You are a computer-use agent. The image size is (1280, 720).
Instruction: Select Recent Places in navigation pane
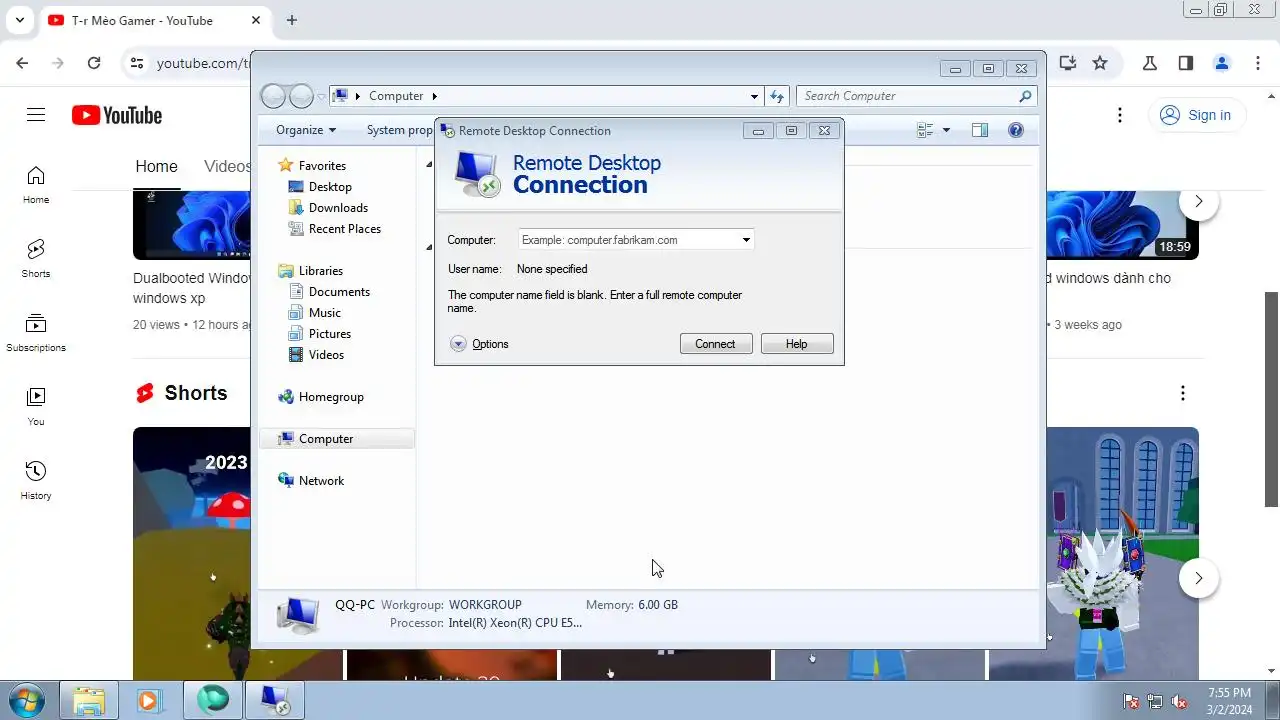[x=344, y=229]
